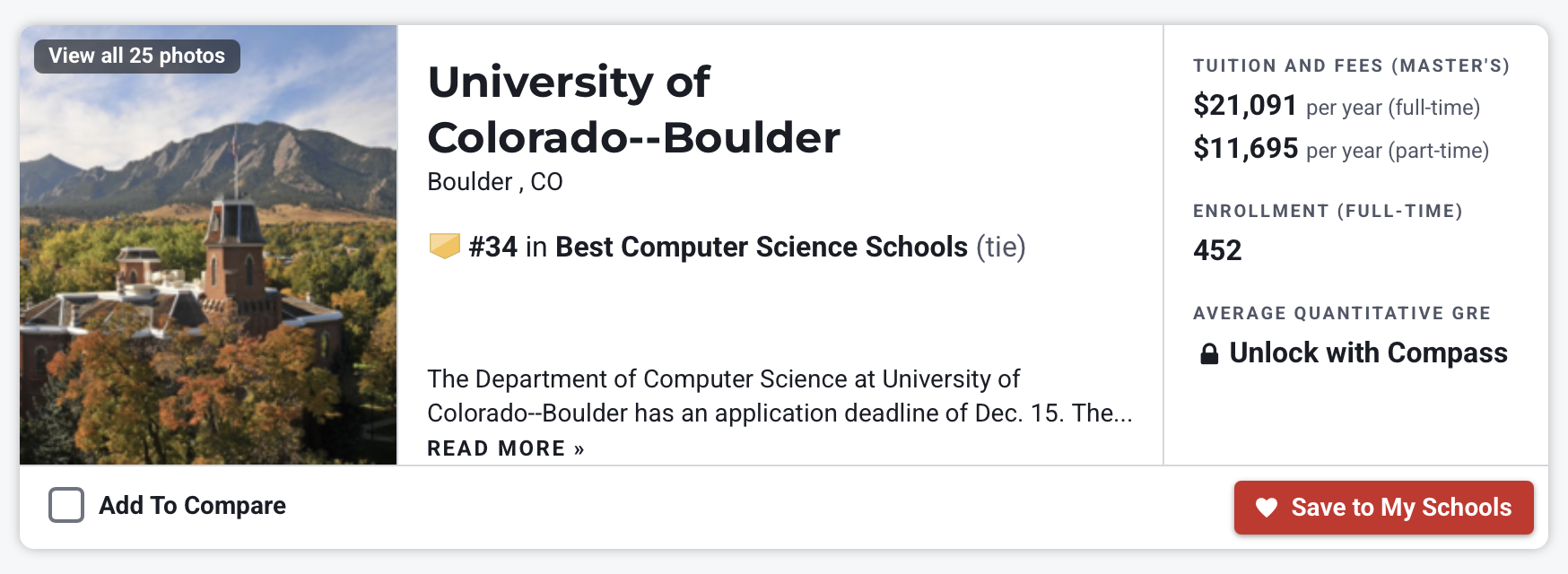Screen dimensions: 1568x574
Task: Click the #34 ranking number
Action: pyautogui.click(x=492, y=247)
